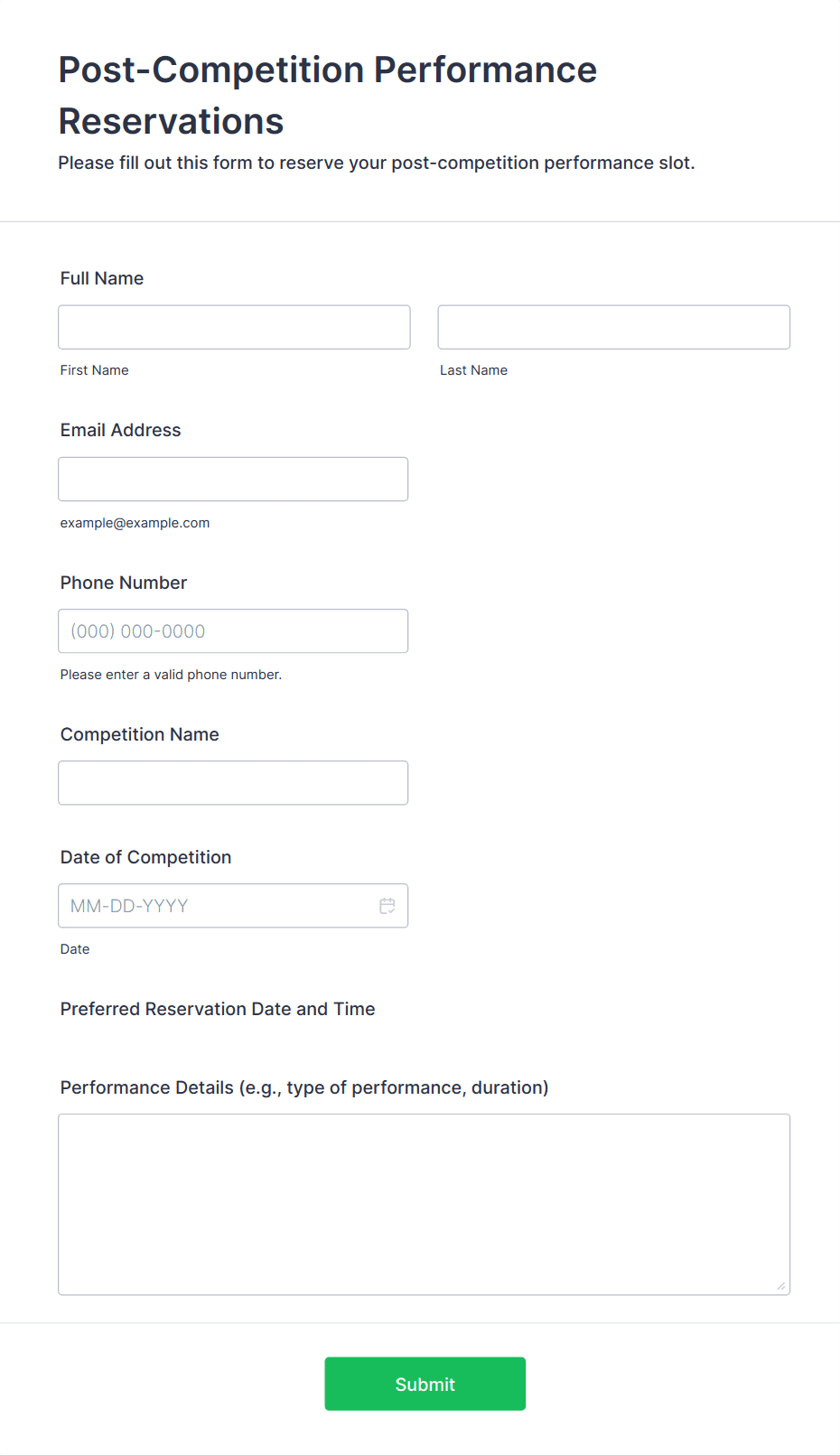Click the valid phone number hint text
Screen dimensions: 840x1455
tap(172, 675)
